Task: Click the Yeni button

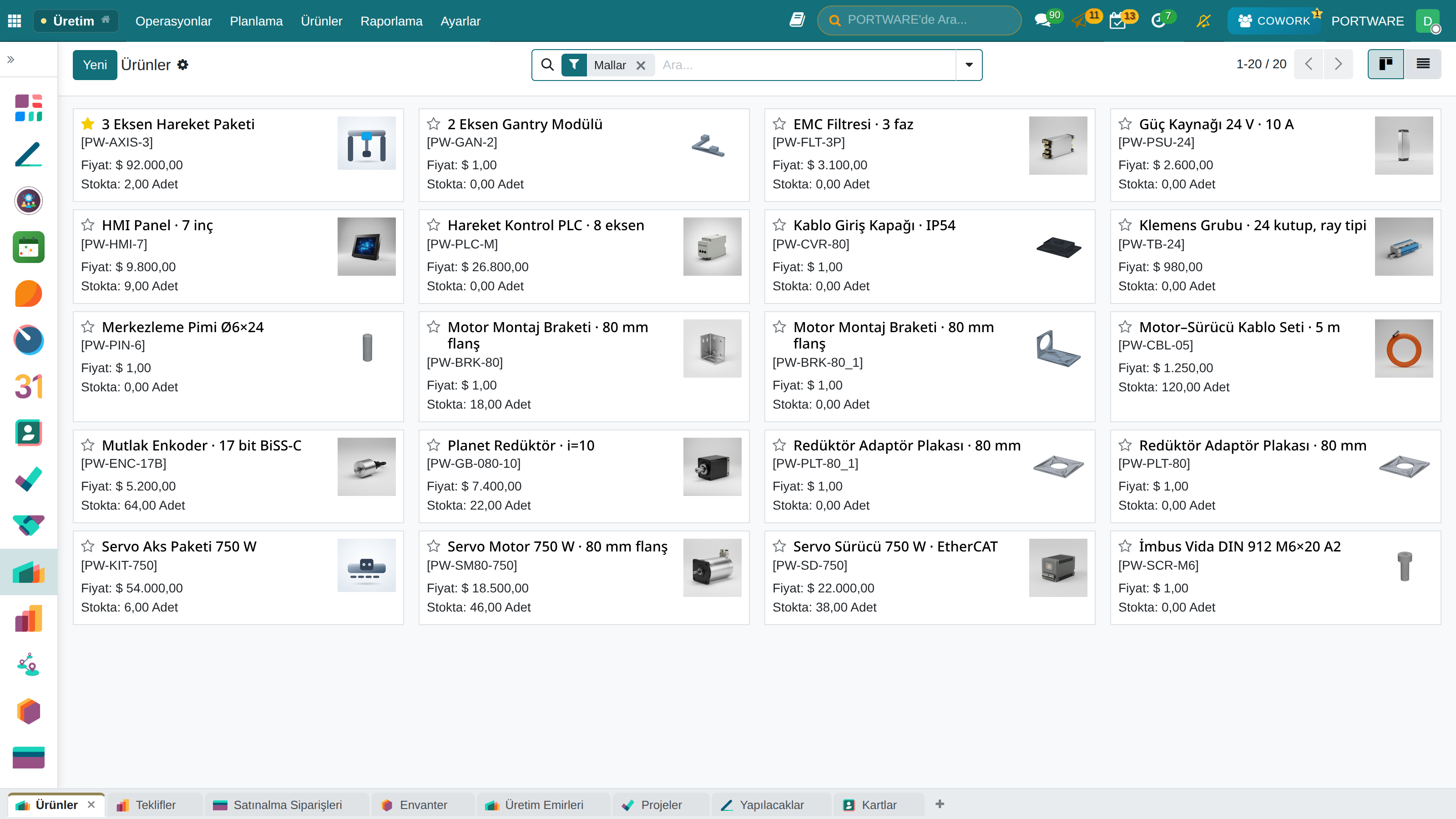Action: [95, 65]
